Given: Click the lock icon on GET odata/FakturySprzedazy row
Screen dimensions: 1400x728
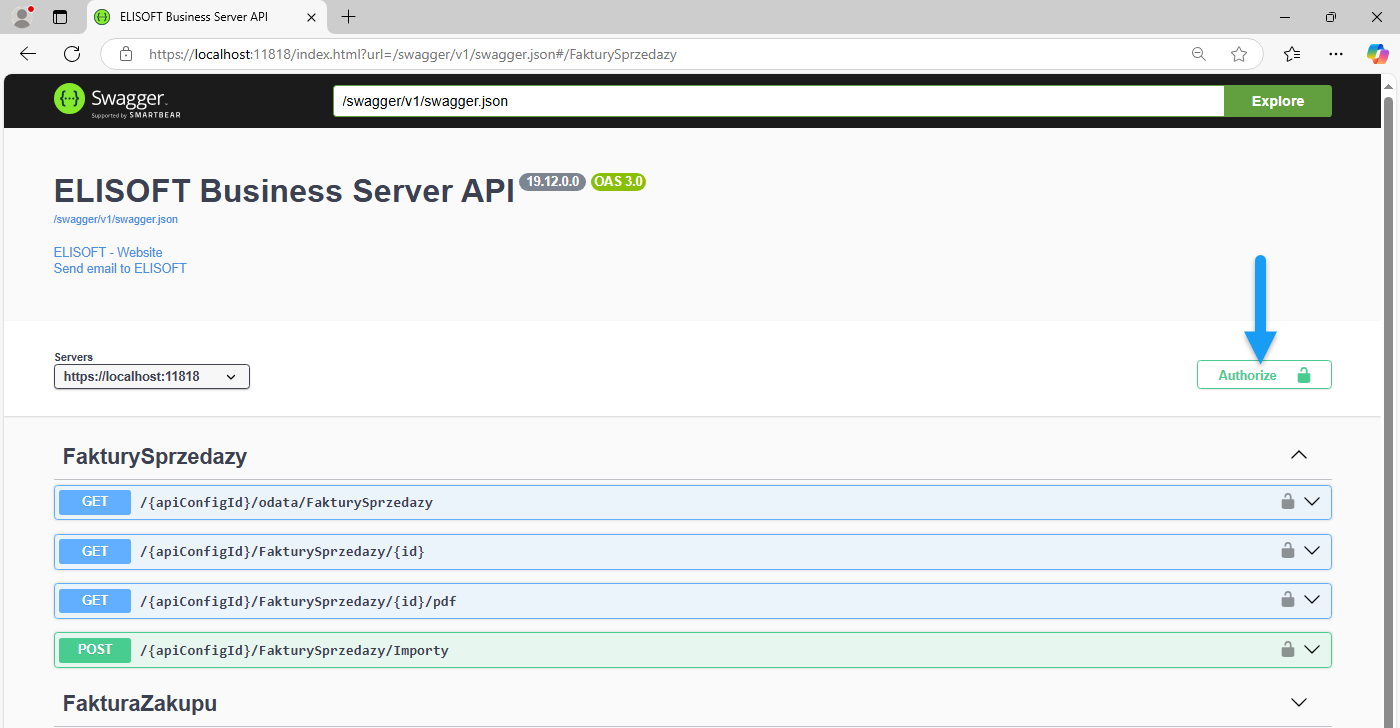Looking at the screenshot, I should [x=1288, y=502].
